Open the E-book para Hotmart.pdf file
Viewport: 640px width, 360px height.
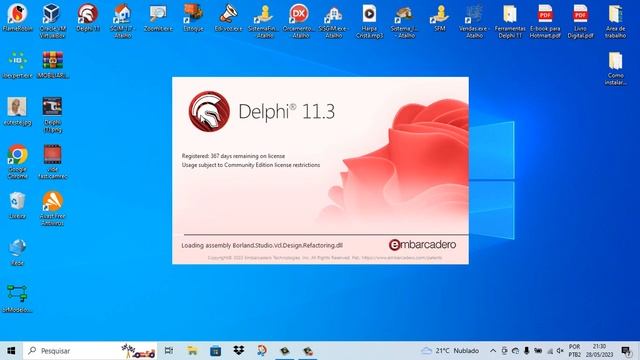coord(545,20)
